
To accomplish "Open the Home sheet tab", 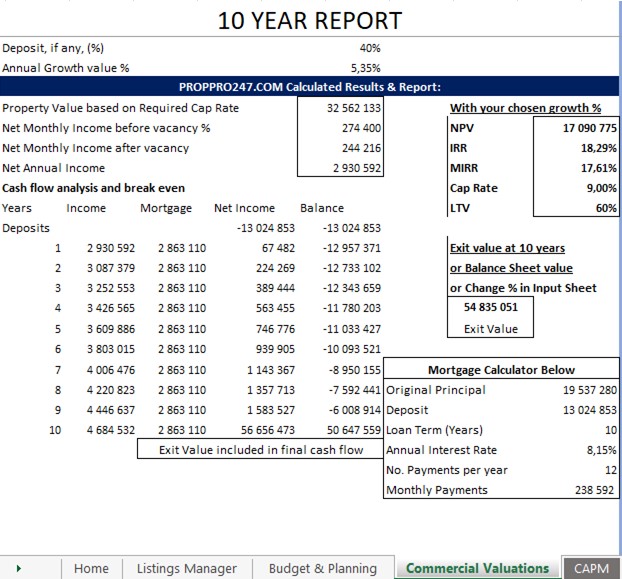I will 91,568.
